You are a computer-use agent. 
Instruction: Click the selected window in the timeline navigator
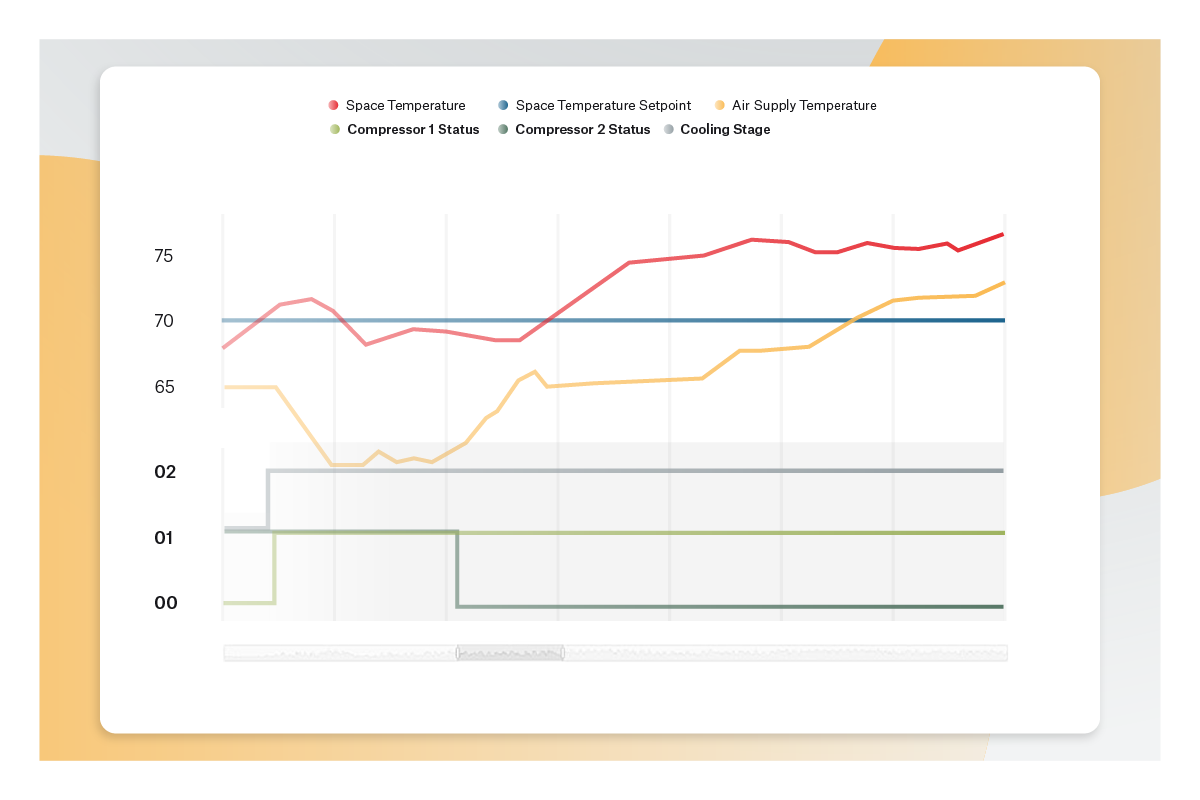point(510,653)
